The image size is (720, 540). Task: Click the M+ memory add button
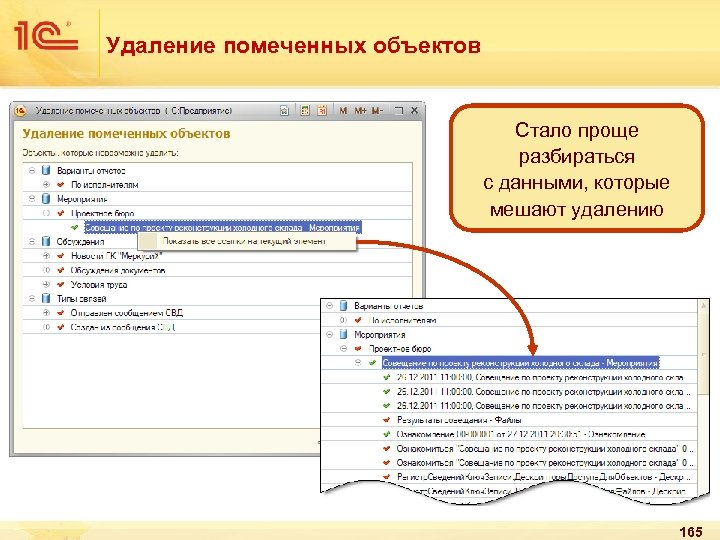point(360,111)
